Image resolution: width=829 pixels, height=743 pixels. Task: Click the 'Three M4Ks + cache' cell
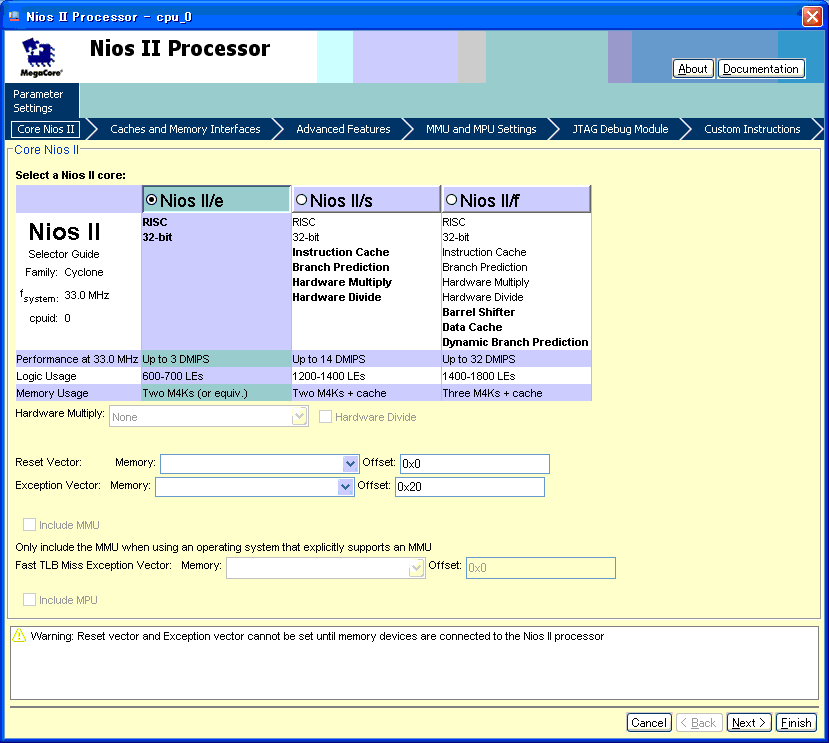(516, 393)
